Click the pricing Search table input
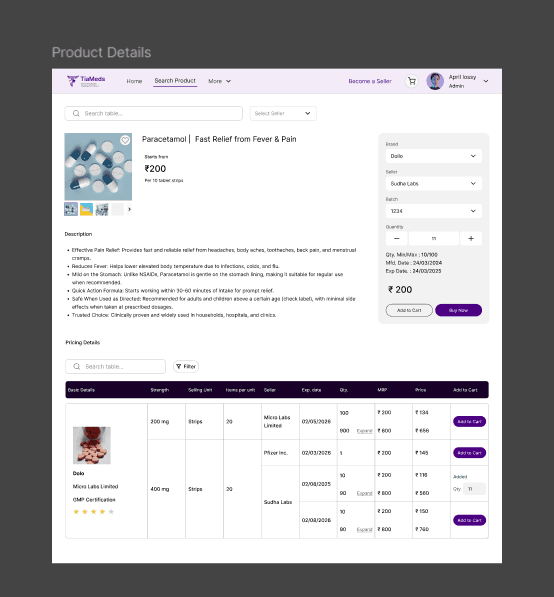Image resolution: width=554 pixels, height=597 pixels. coord(115,366)
